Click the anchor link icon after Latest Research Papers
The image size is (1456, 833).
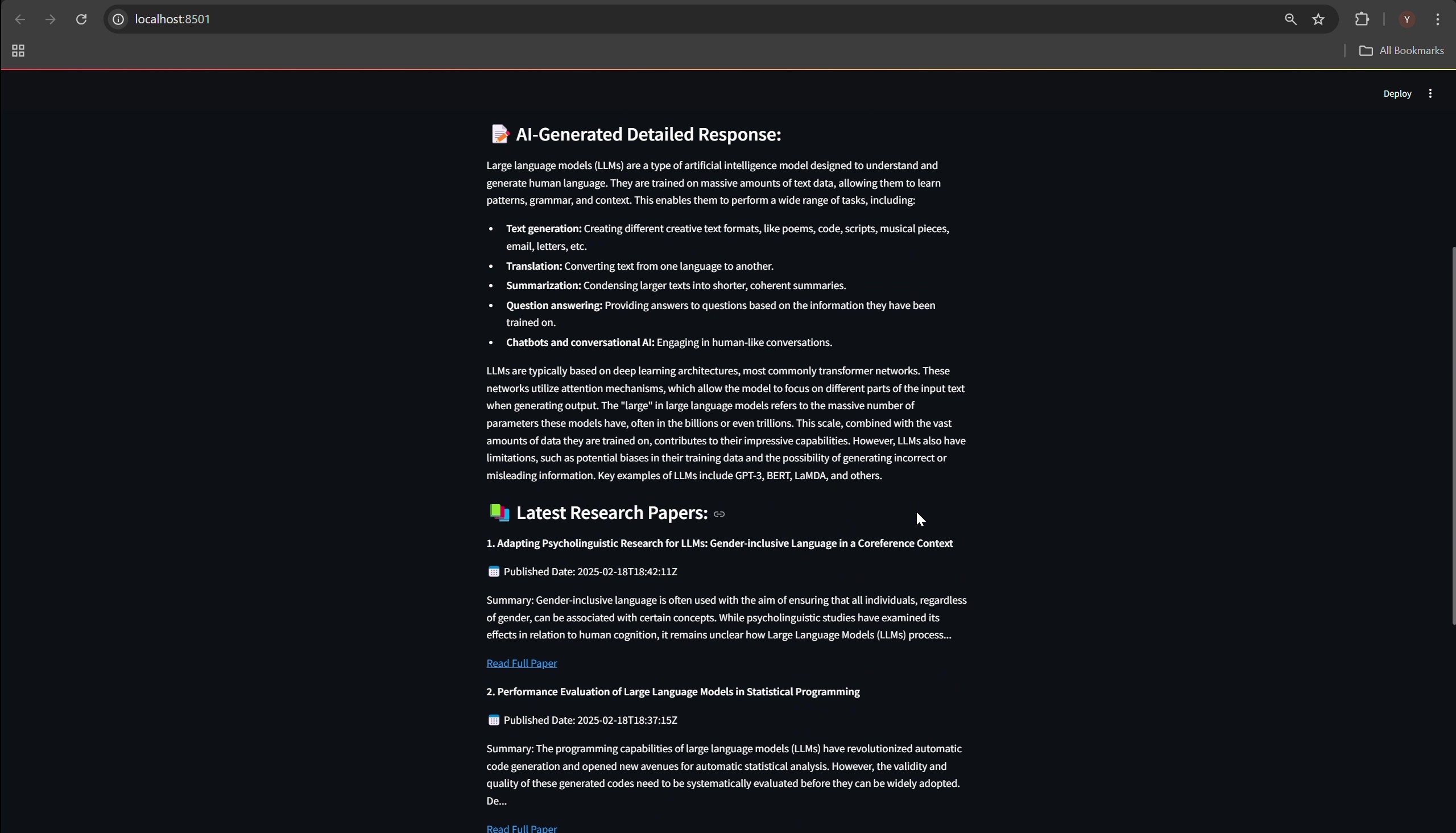pyautogui.click(x=719, y=514)
